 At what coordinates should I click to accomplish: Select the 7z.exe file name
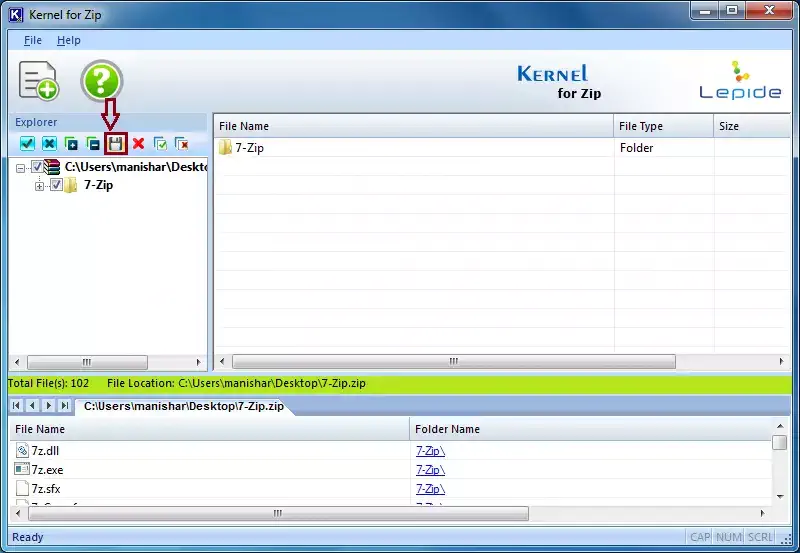tap(47, 469)
